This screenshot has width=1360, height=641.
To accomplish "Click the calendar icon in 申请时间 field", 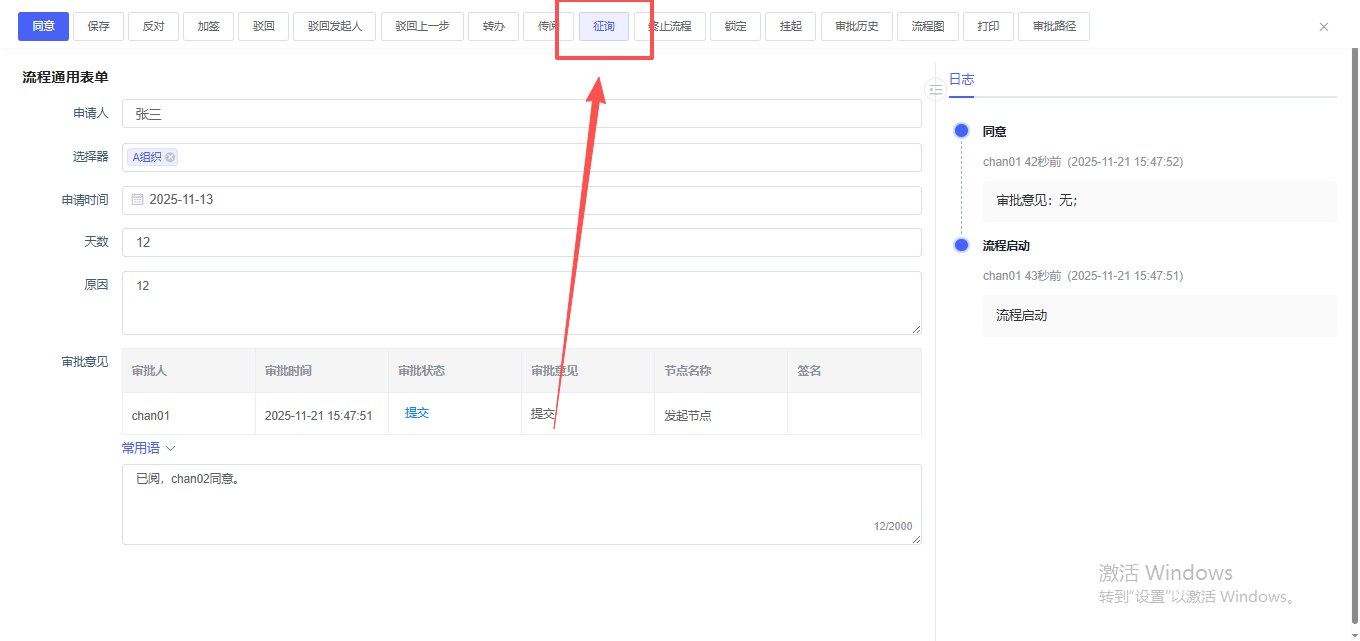I will 138,200.
